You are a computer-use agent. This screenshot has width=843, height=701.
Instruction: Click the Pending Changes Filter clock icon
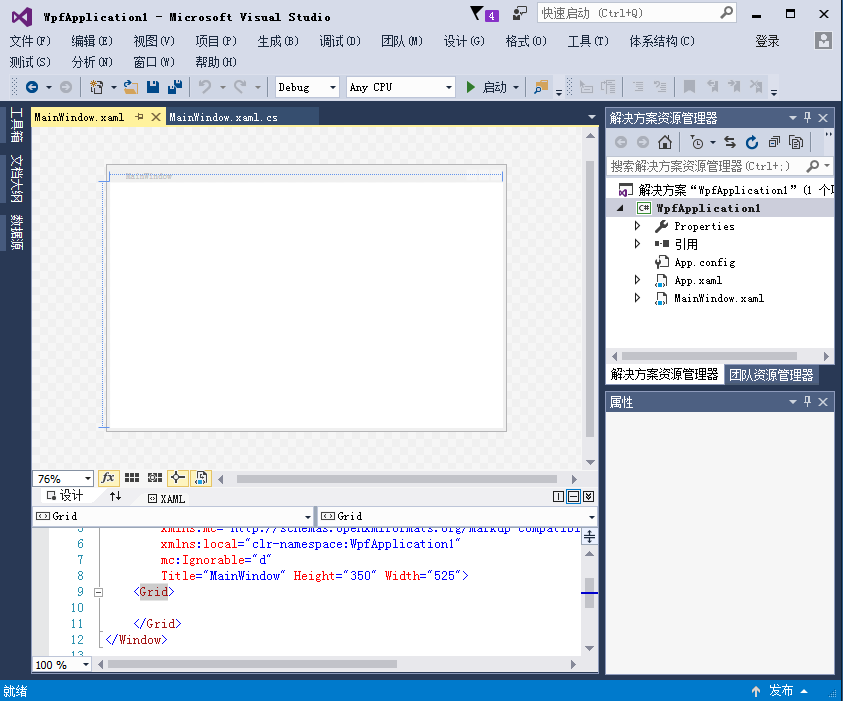point(697,142)
